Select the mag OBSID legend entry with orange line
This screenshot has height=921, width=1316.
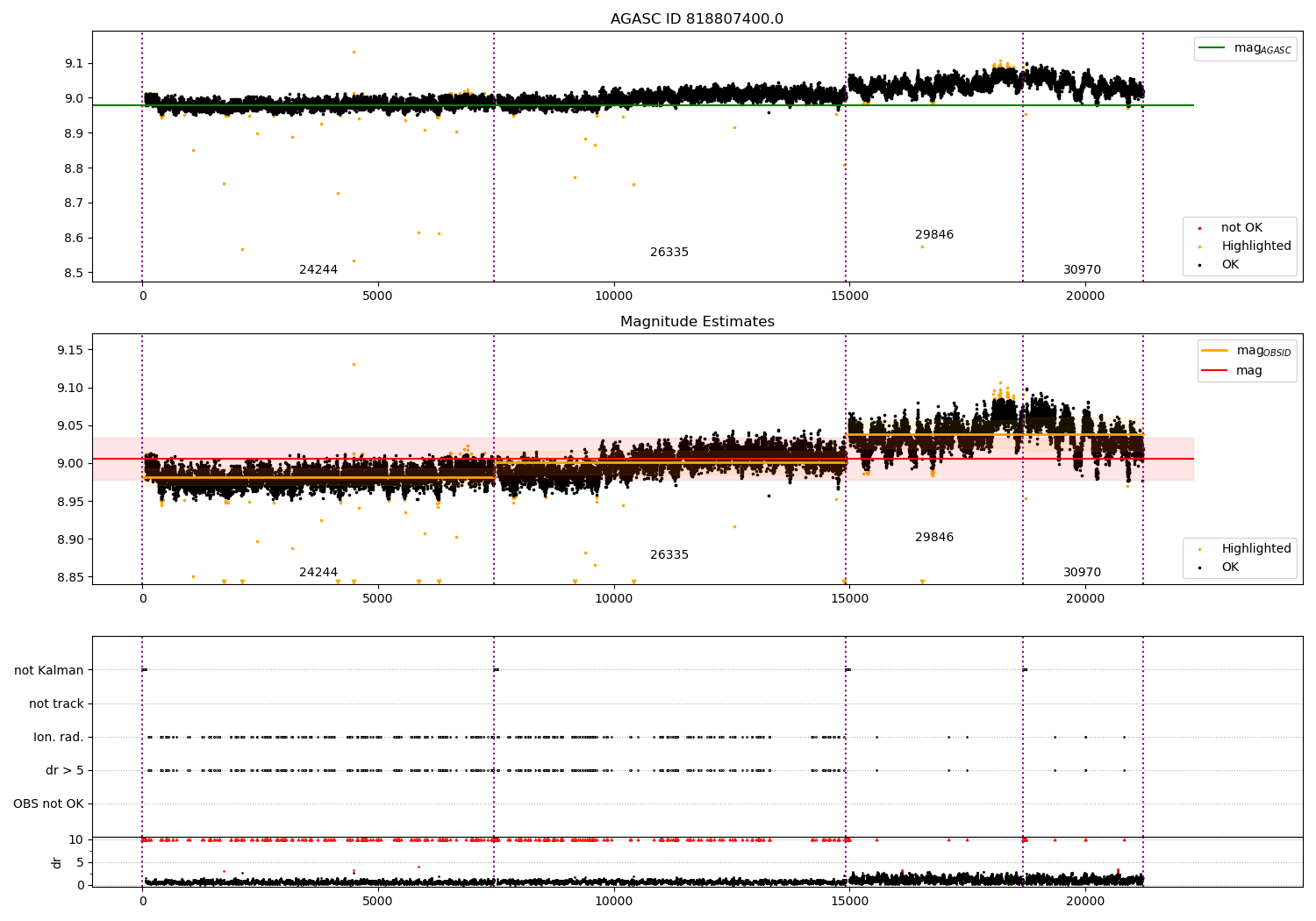click(x=1247, y=351)
